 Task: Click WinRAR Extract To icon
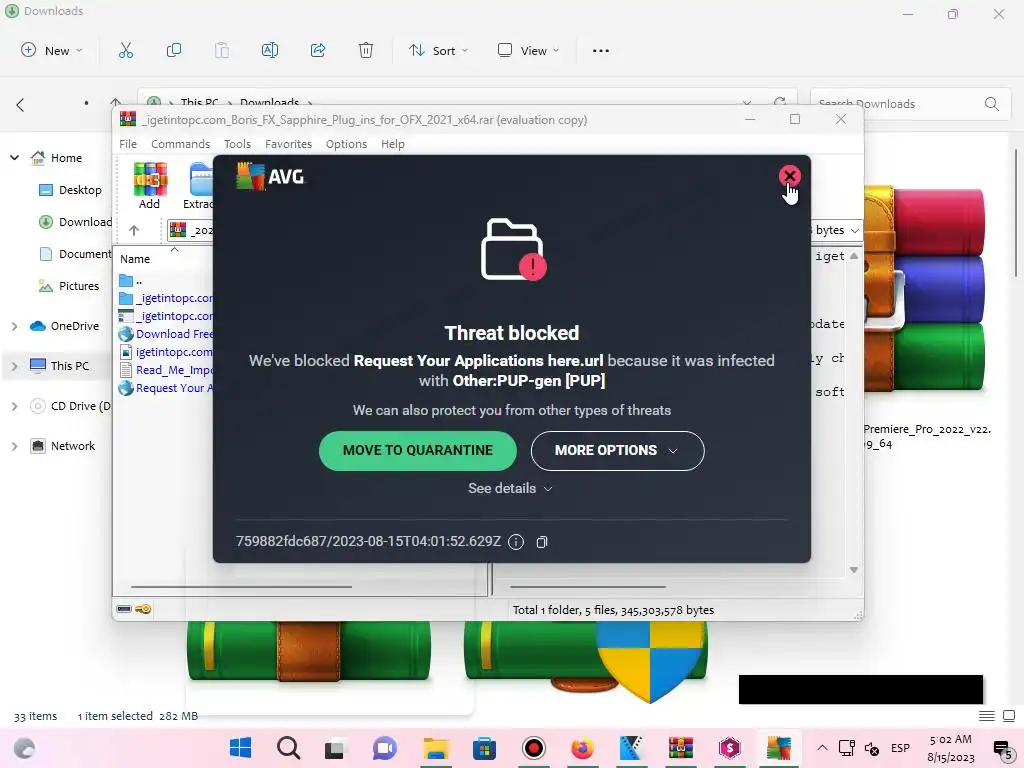tap(199, 186)
